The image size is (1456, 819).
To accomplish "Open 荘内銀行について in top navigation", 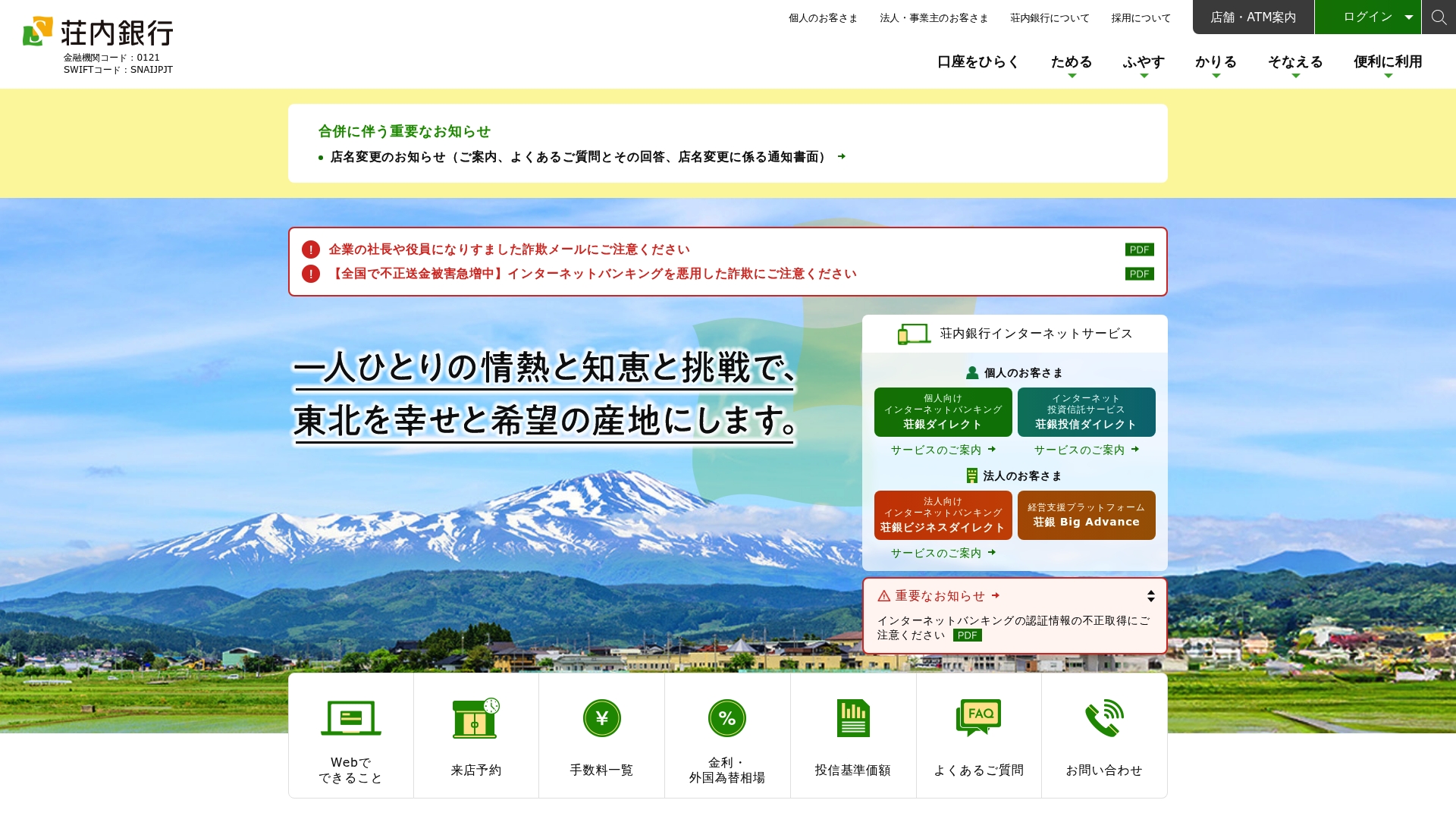I will [x=1050, y=17].
